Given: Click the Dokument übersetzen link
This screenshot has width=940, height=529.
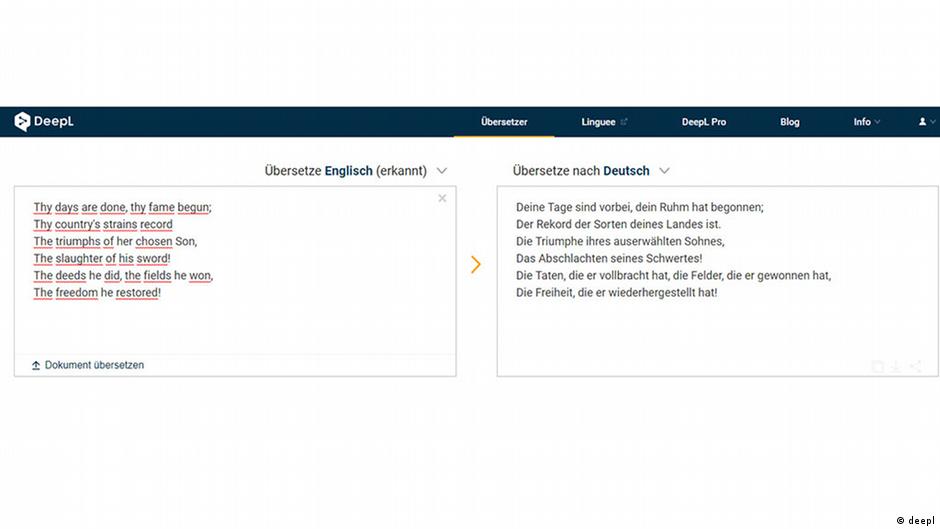Looking at the screenshot, I should (94, 366).
